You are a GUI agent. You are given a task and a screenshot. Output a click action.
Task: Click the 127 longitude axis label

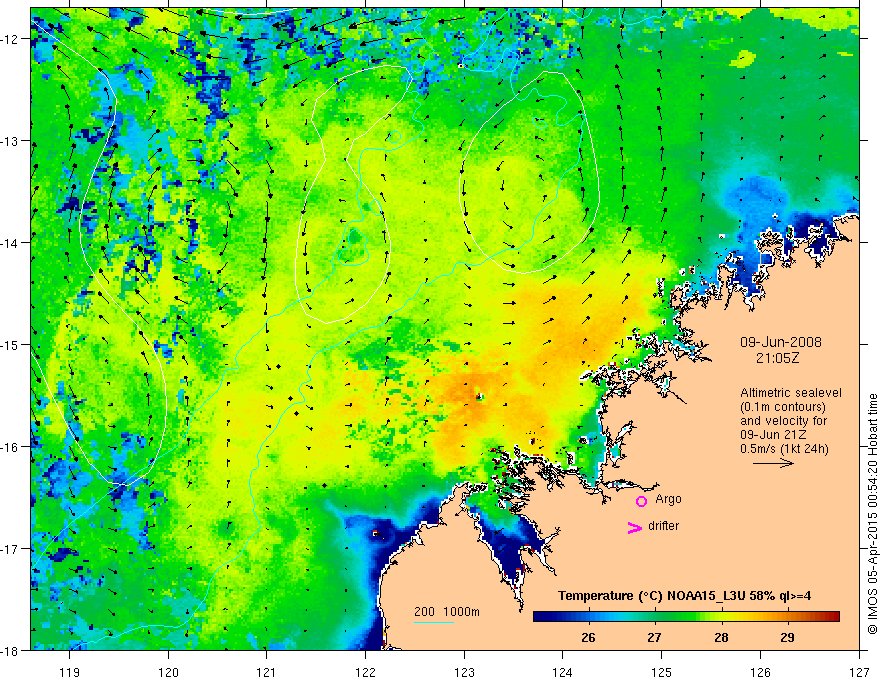coord(859,672)
